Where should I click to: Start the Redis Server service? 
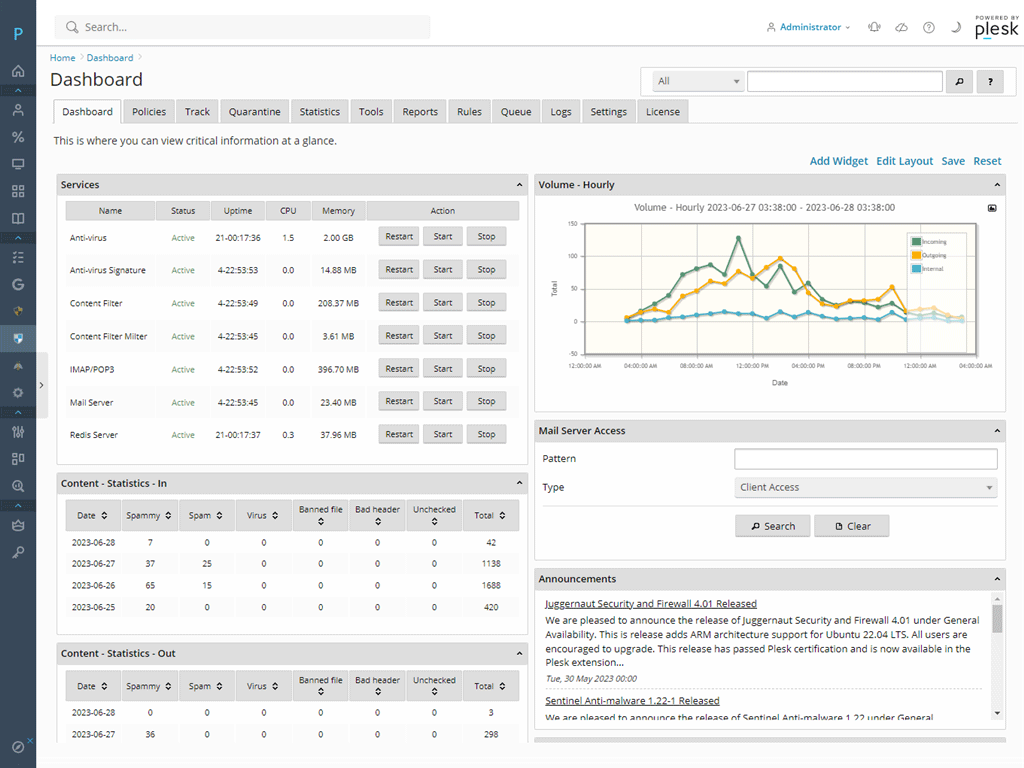point(443,434)
